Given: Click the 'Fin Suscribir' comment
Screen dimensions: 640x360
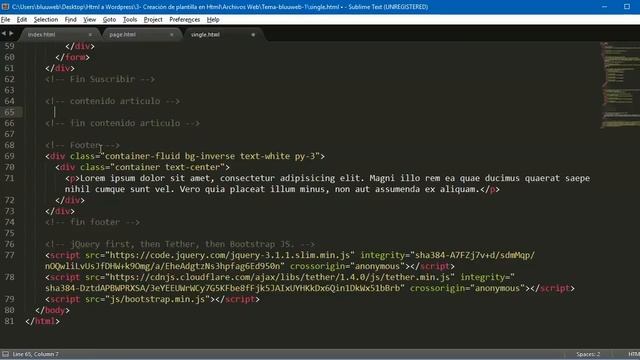Looking at the screenshot, I should point(100,79).
